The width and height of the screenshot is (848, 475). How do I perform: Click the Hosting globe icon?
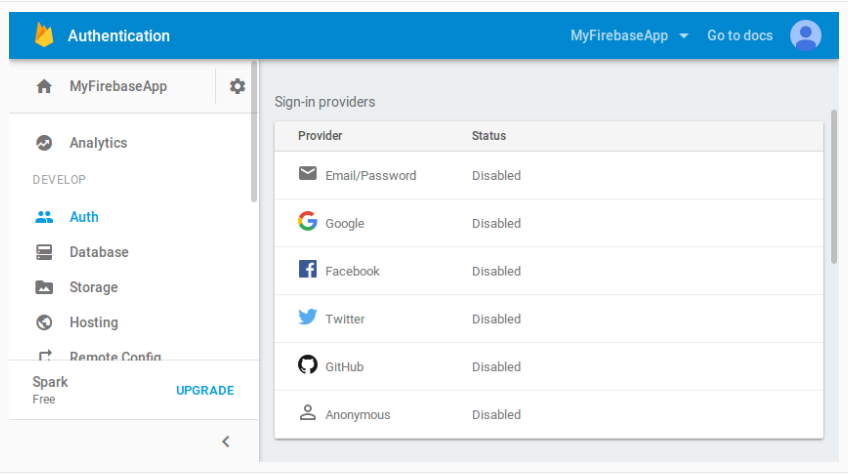(x=44, y=322)
